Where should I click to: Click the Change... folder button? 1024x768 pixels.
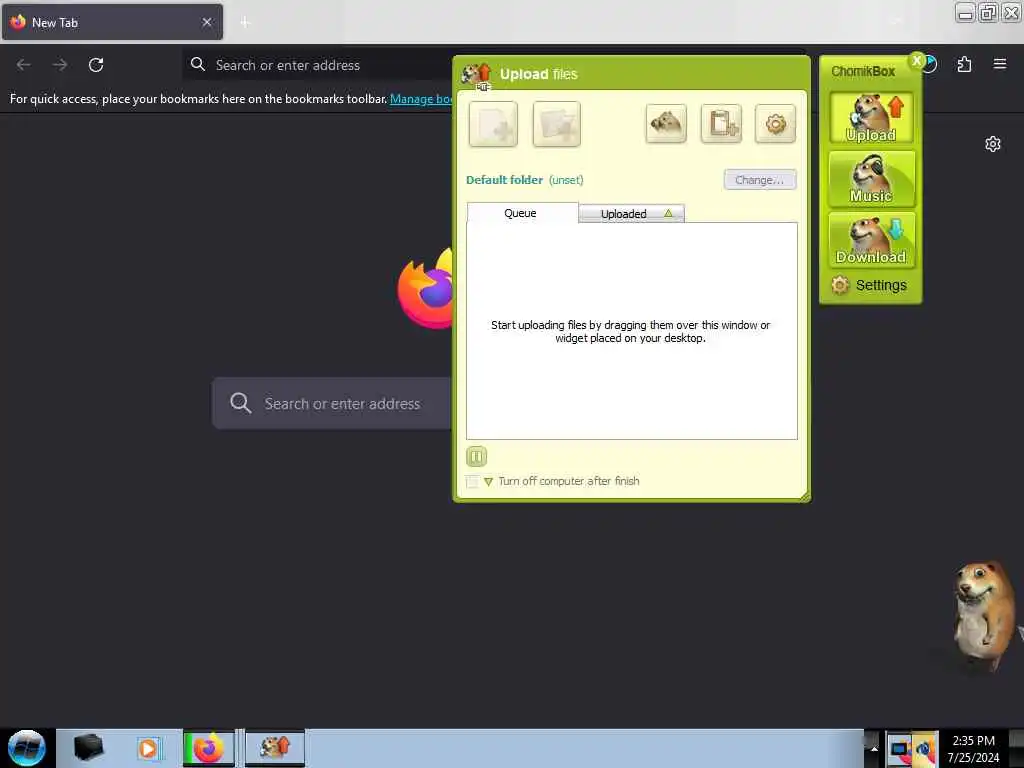[760, 180]
